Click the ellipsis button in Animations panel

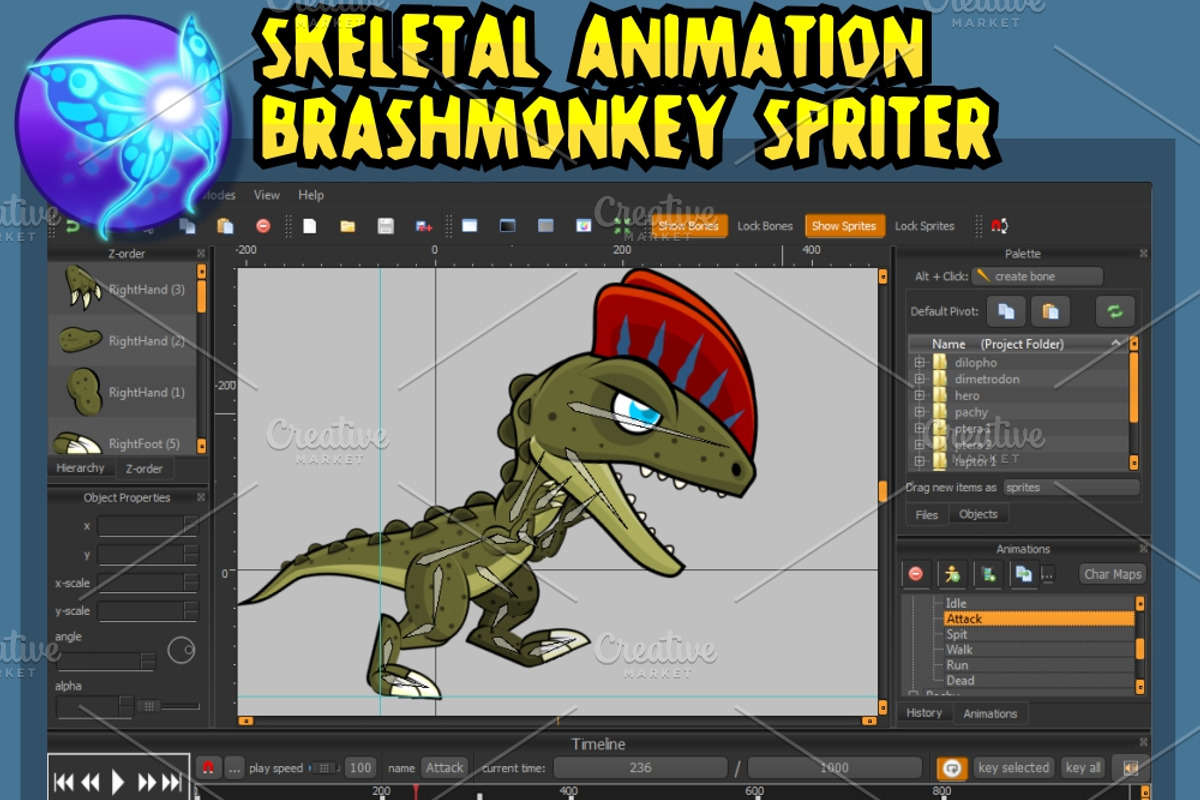(x=1047, y=575)
